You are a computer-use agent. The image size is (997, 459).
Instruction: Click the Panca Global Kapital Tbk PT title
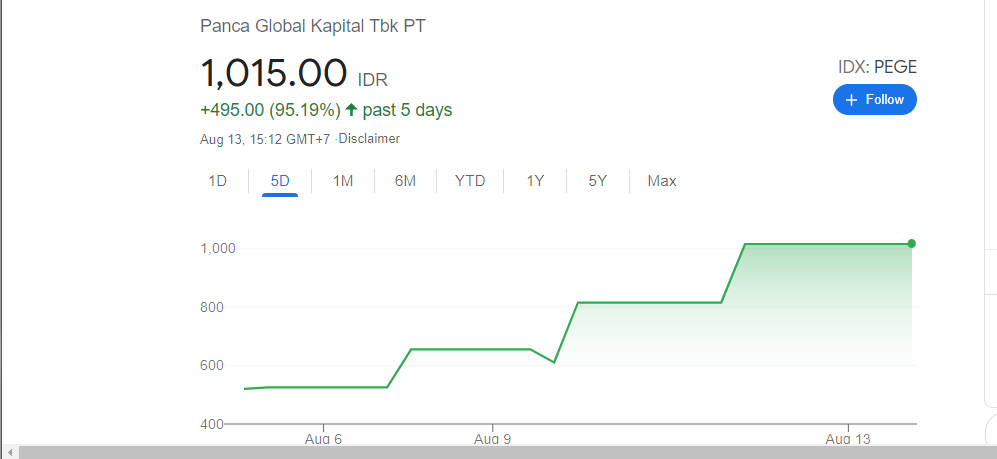pyautogui.click(x=312, y=26)
